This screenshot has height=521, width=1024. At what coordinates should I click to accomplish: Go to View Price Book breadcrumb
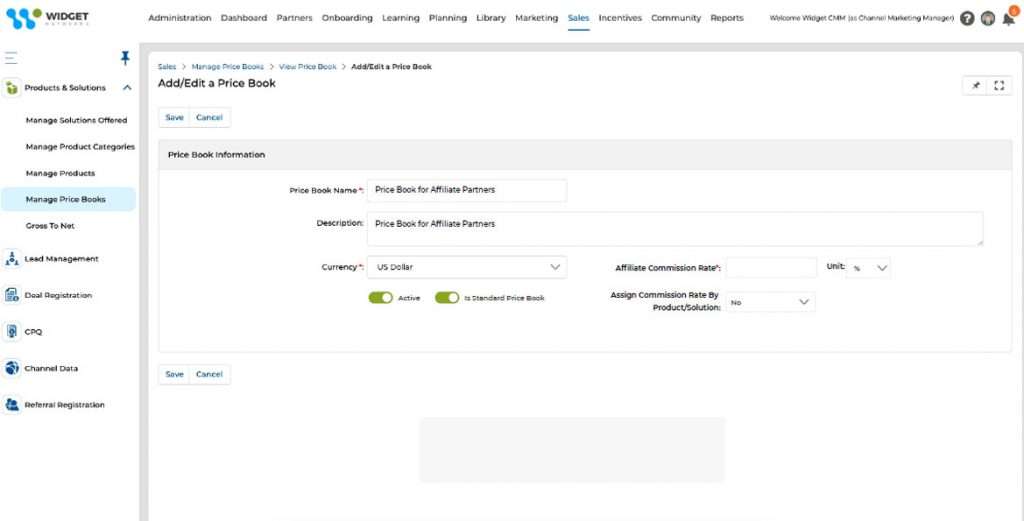pyautogui.click(x=308, y=67)
